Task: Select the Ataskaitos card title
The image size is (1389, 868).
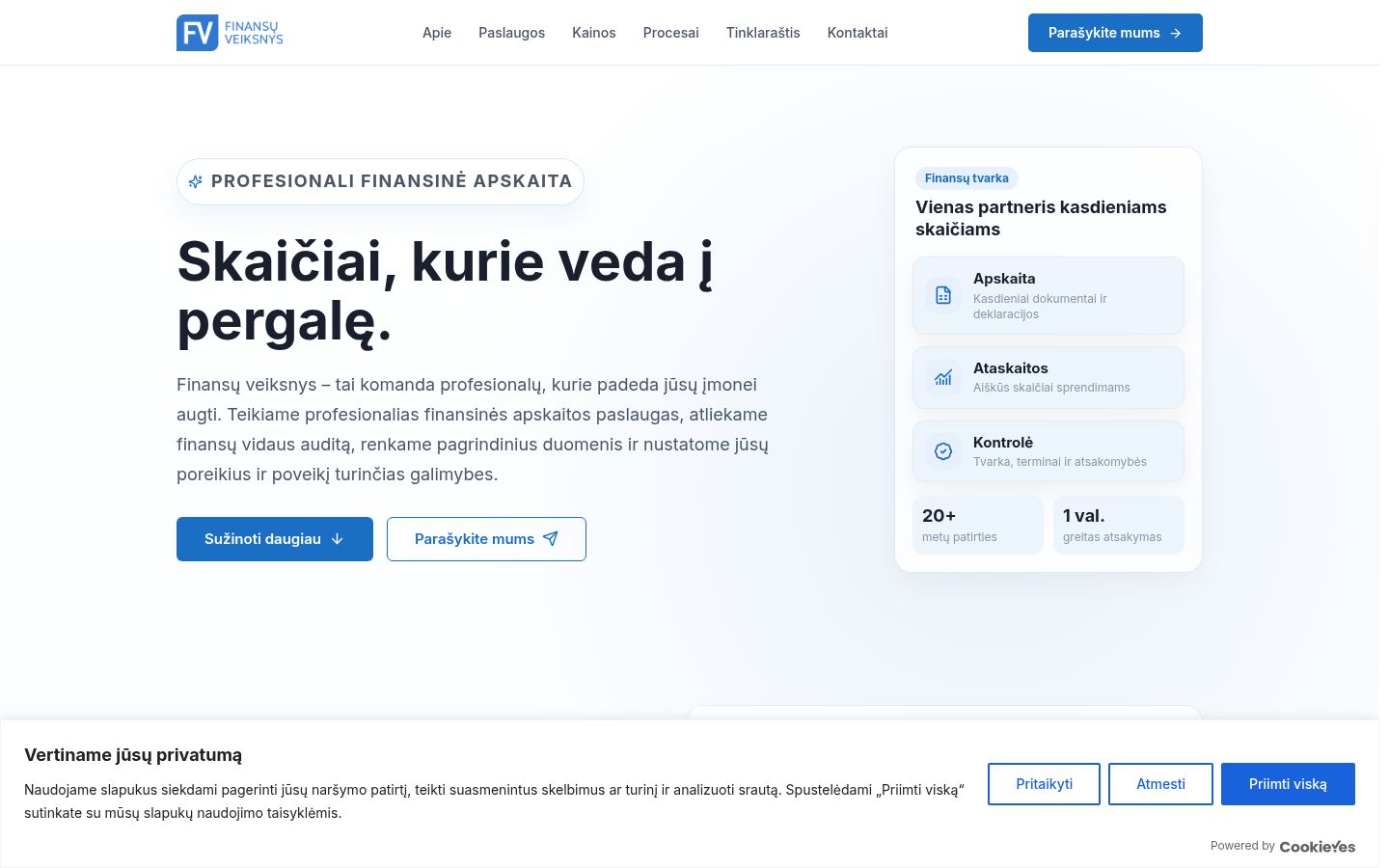Action: click(x=1010, y=368)
